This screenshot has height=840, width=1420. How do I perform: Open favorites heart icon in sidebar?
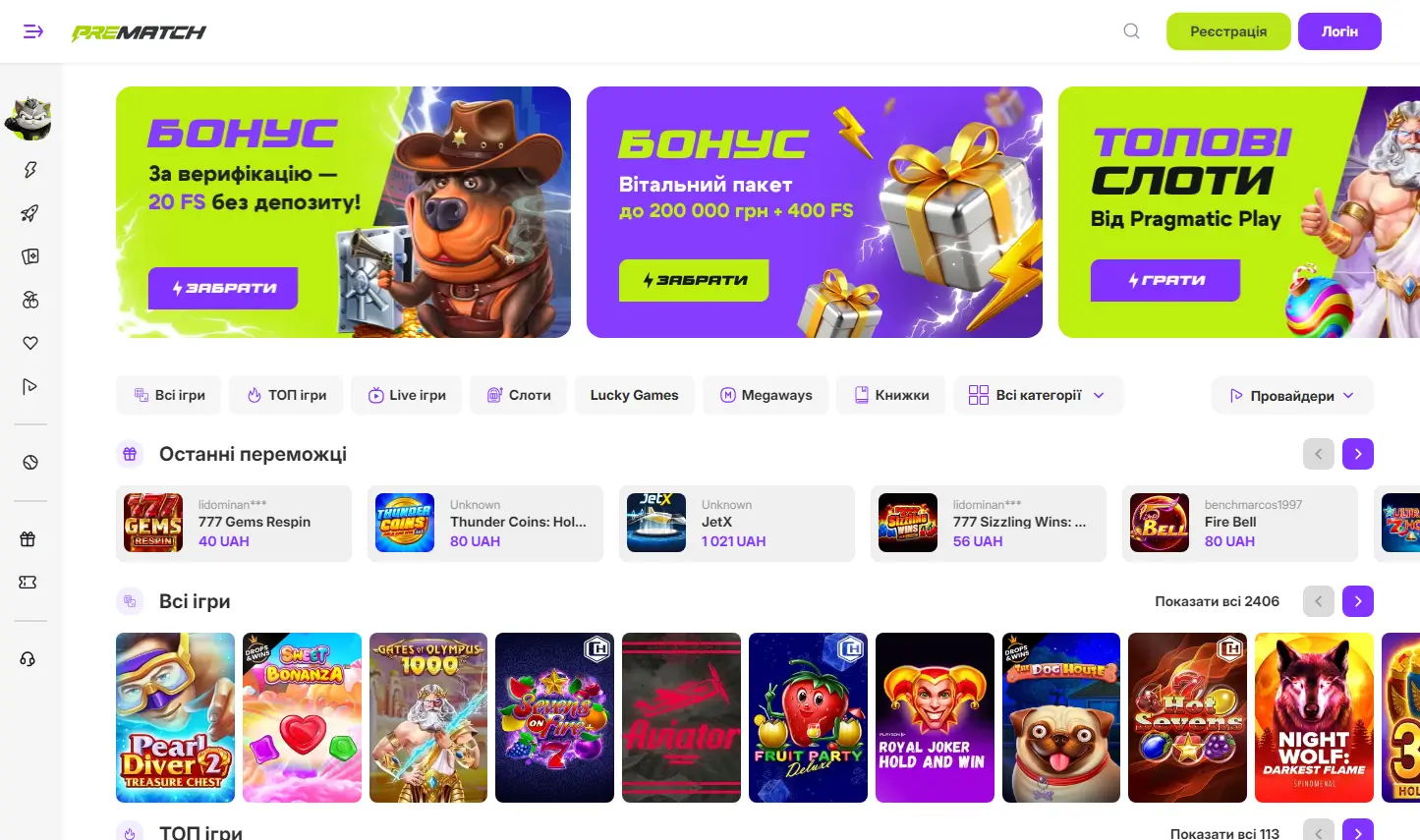(30, 343)
